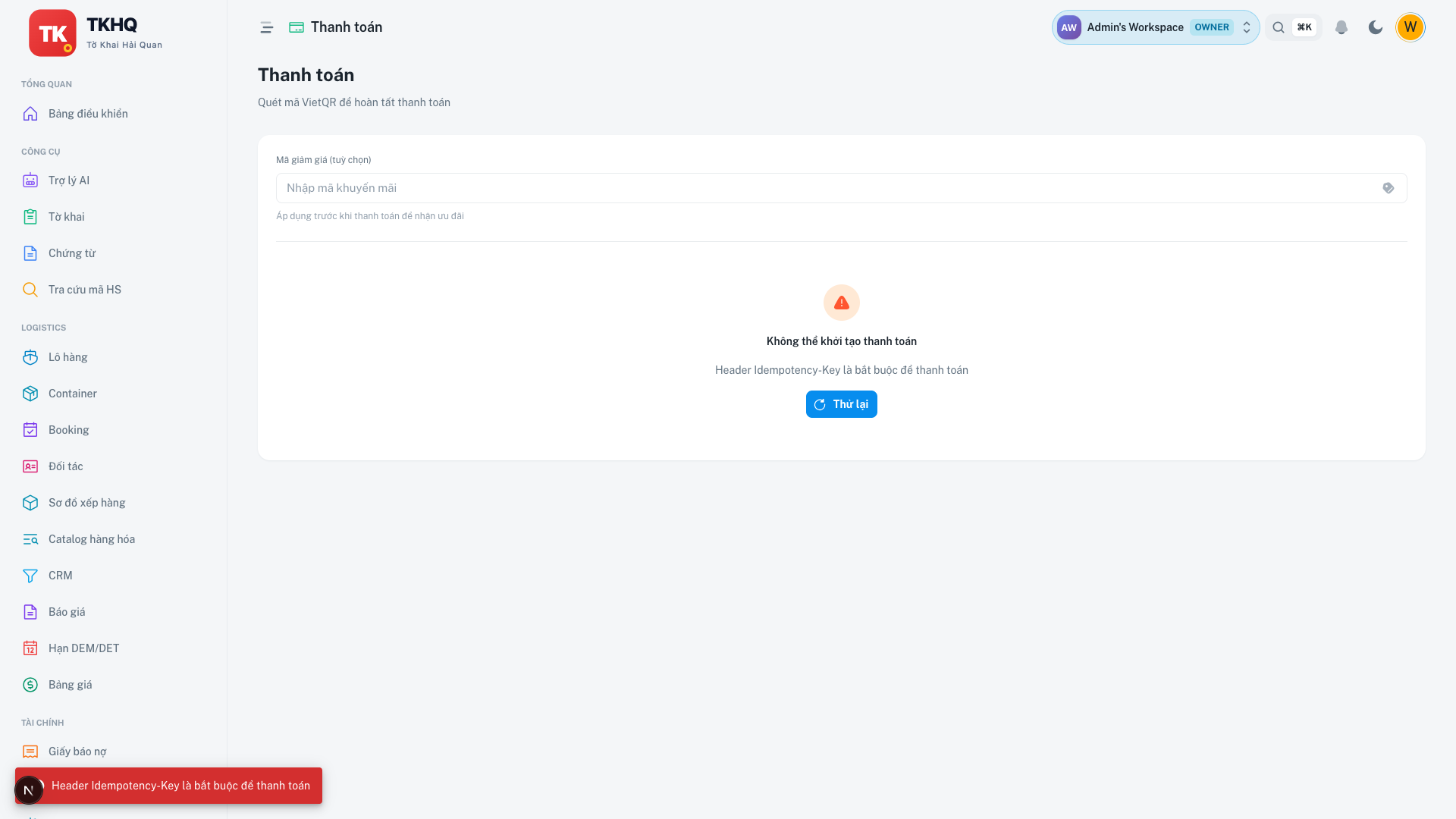Viewport: 1456px width, 819px height.
Task: Click the Sơ đồ xếp hàng cube icon
Action: coord(30,503)
